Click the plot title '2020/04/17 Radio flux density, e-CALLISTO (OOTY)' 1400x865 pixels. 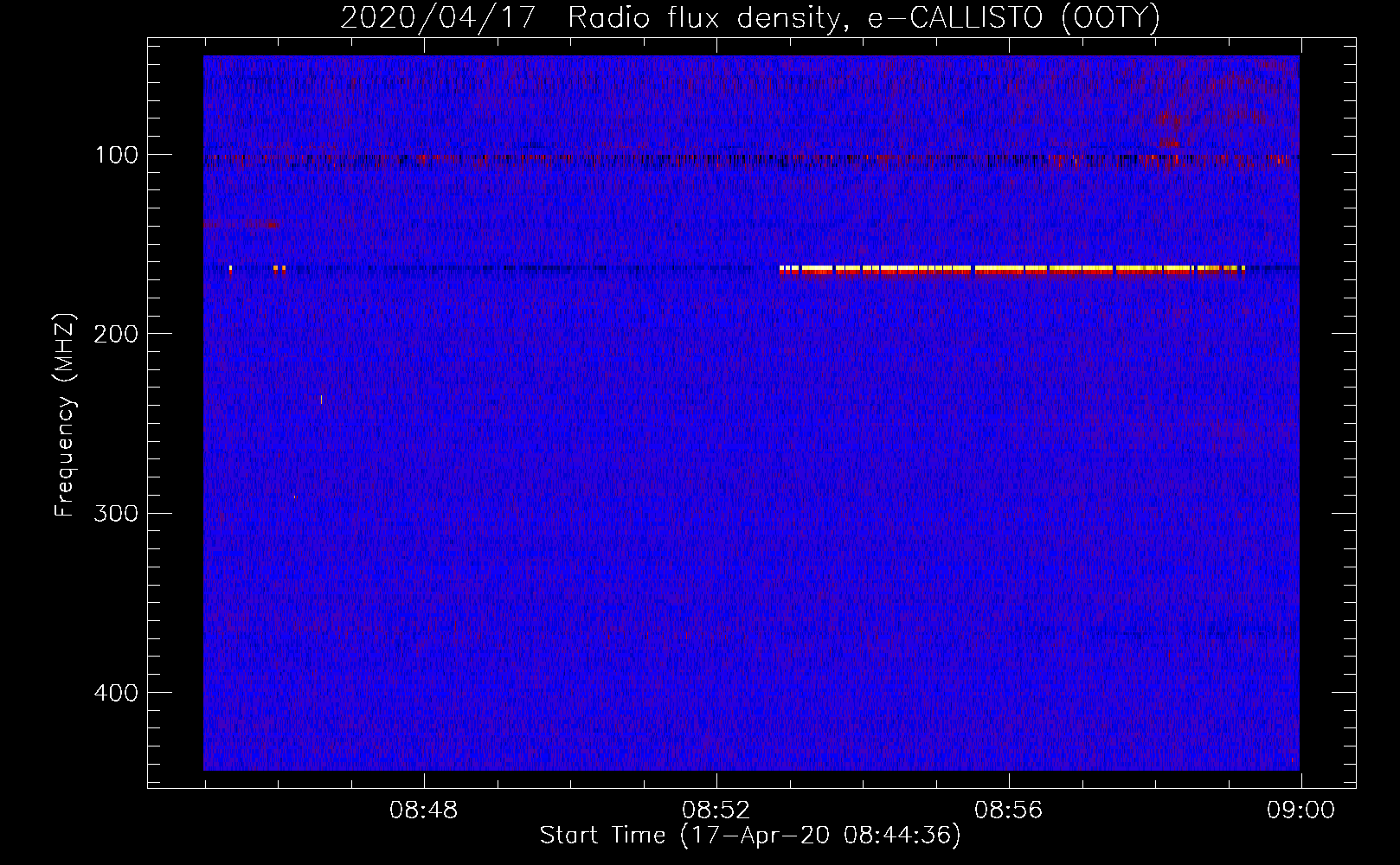pyautogui.click(x=750, y=17)
